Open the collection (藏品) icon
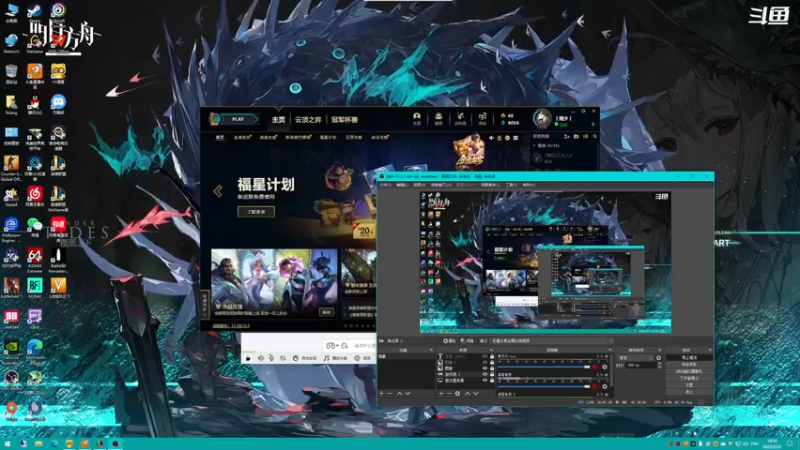800x450 pixels. 438,119
